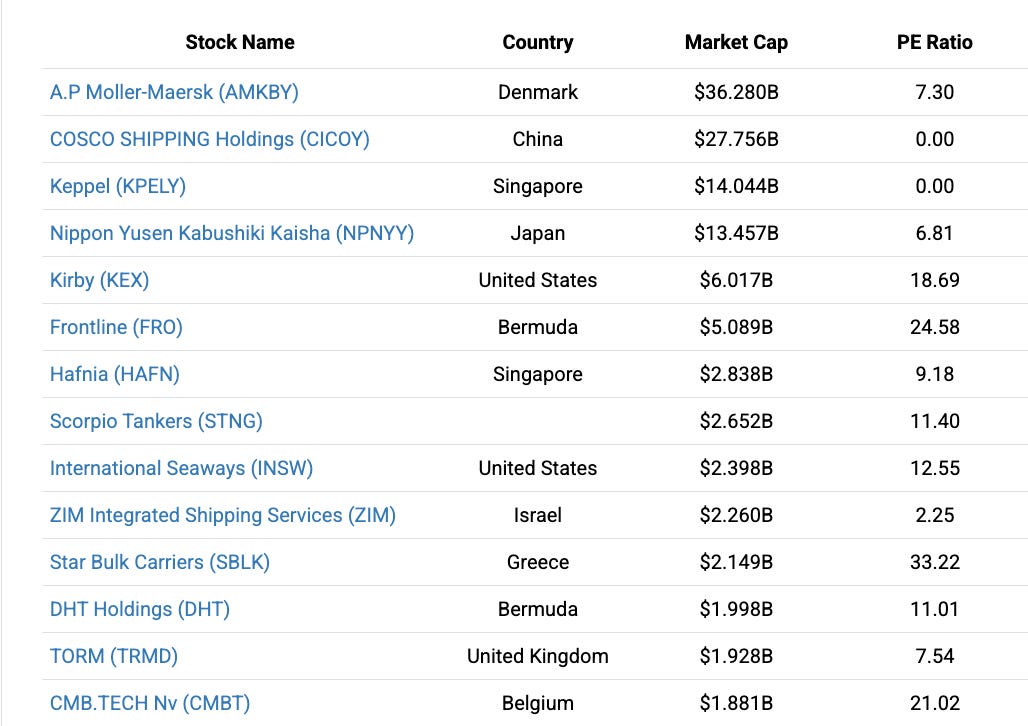Select the $2.838B market cap cell
Screen dimensions: 1028x726
[736, 374]
